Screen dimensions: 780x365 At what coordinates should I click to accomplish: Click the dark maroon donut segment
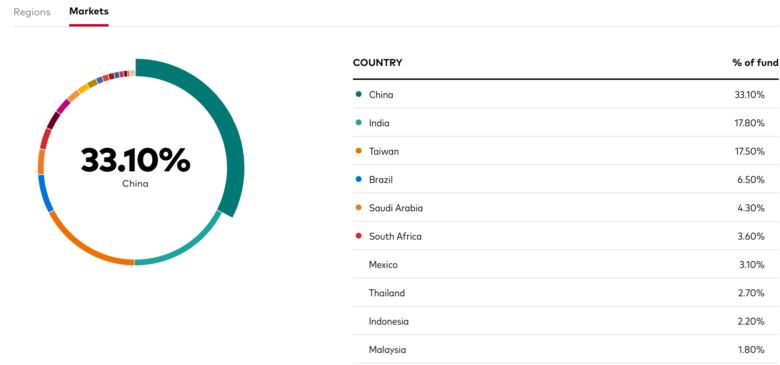point(52,120)
